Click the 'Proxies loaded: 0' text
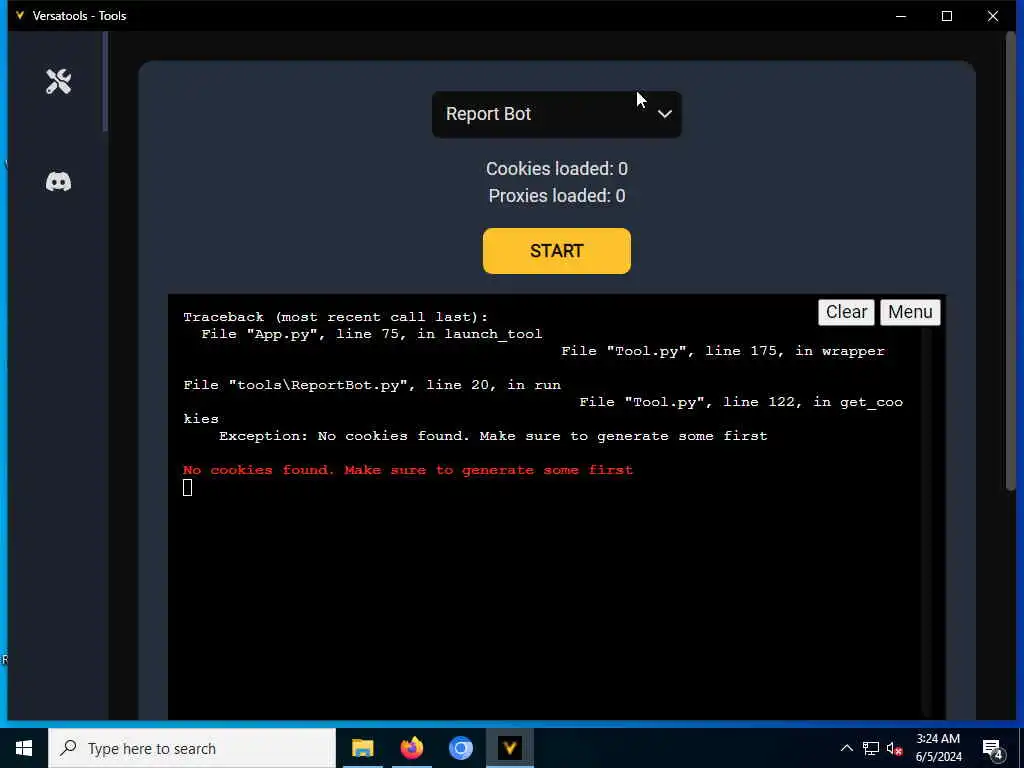The height and width of the screenshot is (768, 1024). click(x=556, y=196)
